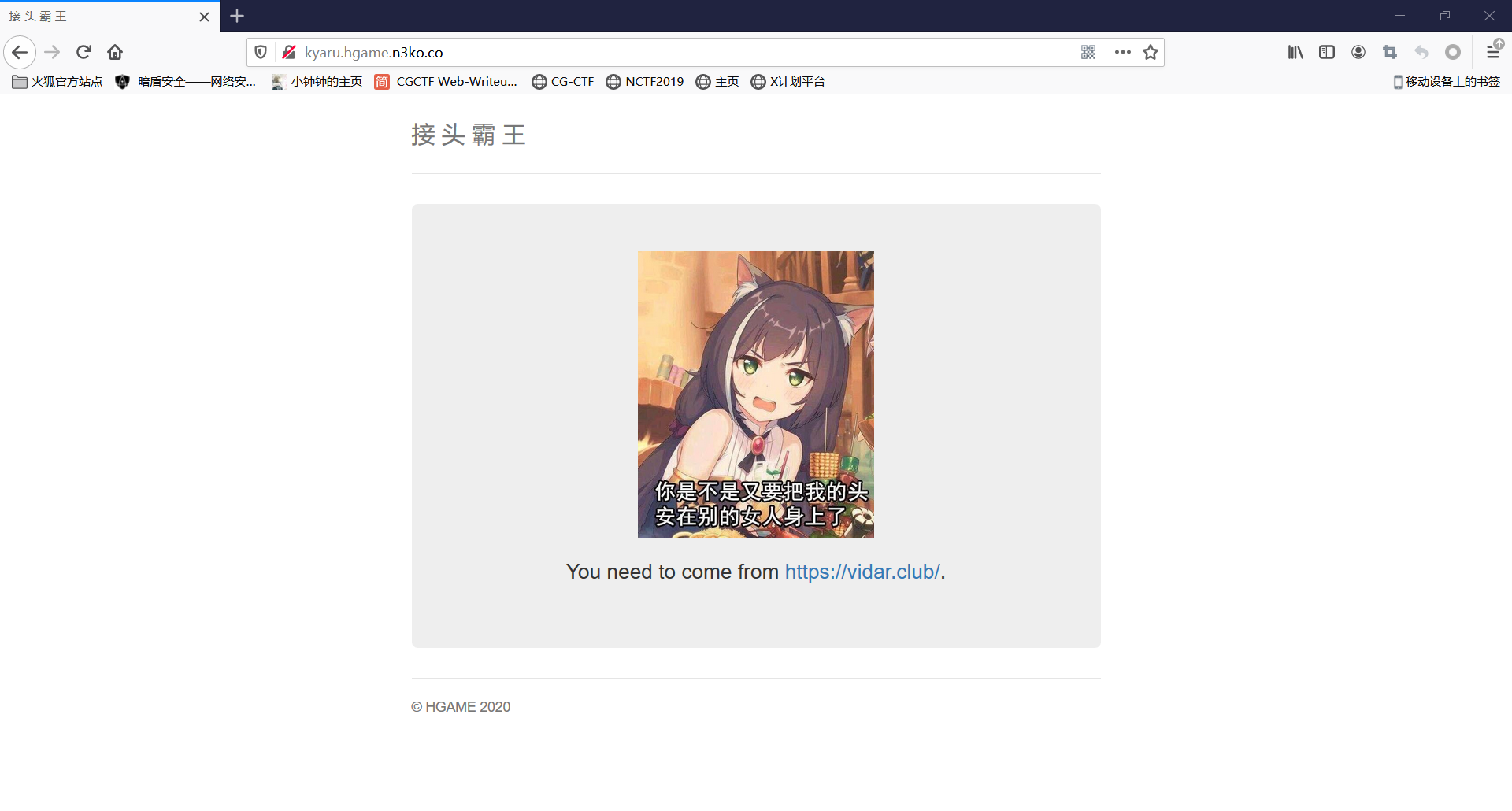Viewport: 1512px width, 811px height.
Task: Open 主页 bookmark
Action: click(x=717, y=82)
